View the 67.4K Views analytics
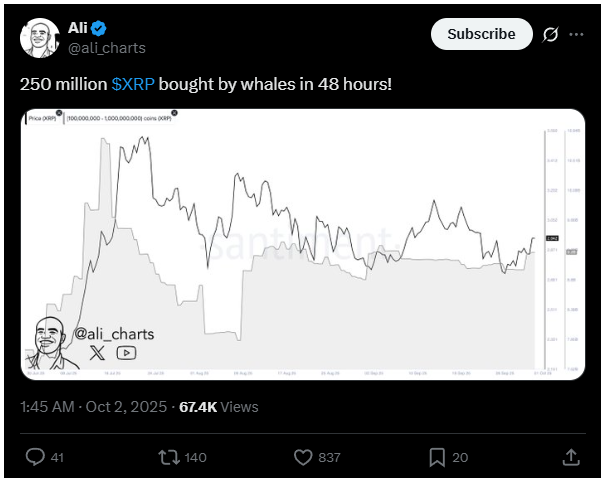 tap(218, 407)
